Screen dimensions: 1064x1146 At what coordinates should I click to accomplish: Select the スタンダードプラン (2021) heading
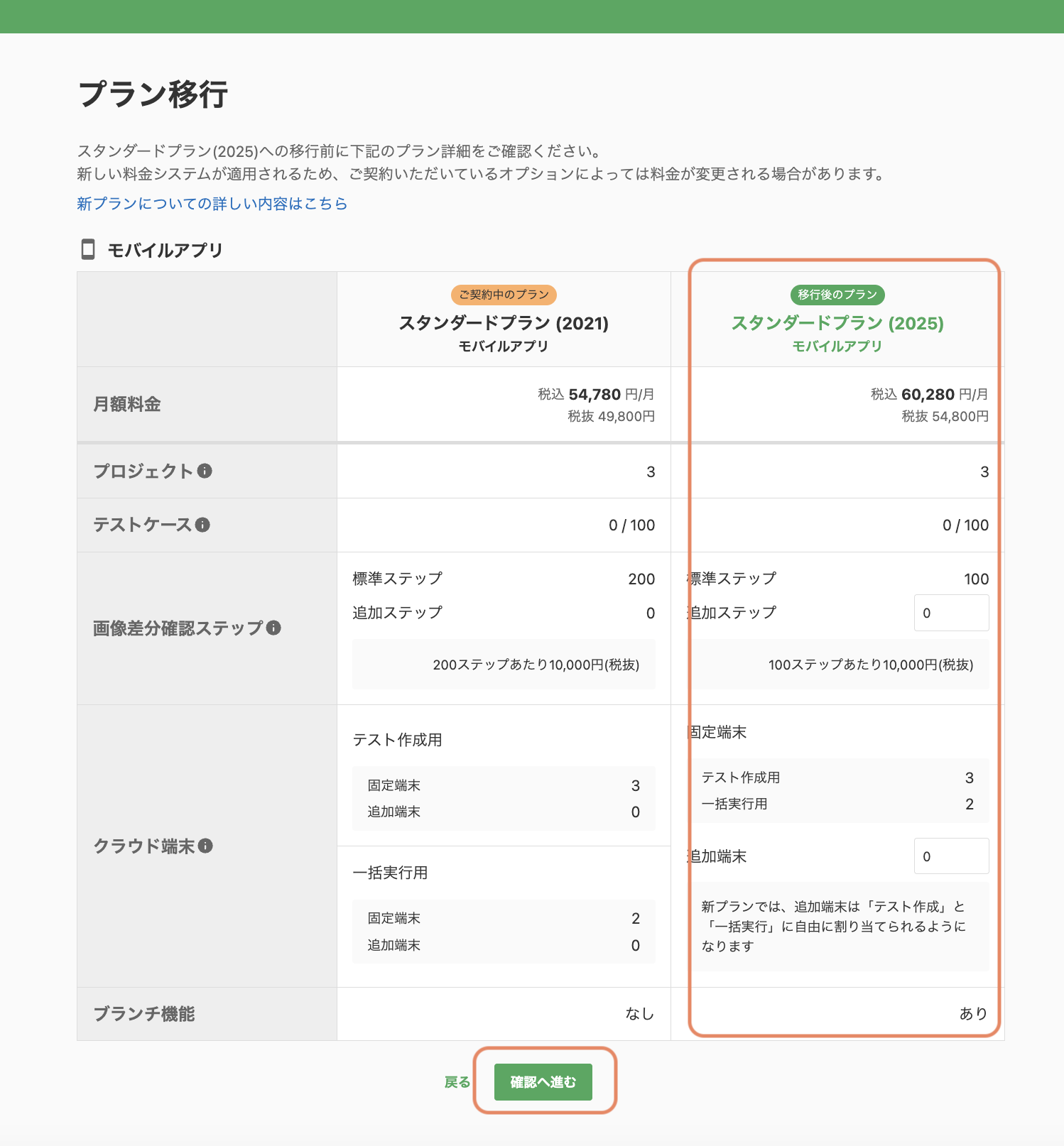[504, 323]
